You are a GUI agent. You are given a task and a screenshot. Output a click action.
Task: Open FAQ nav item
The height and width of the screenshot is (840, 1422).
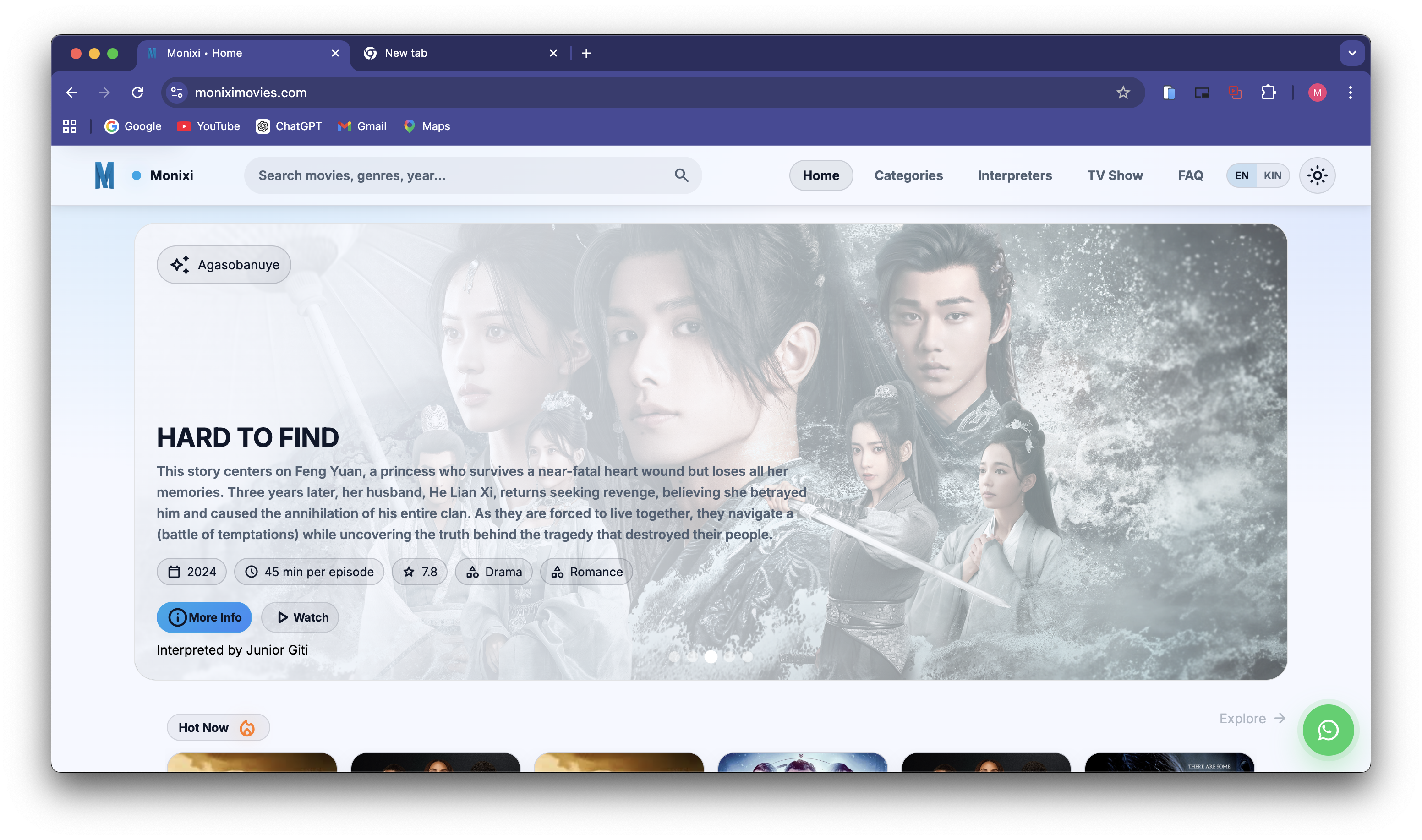click(x=1190, y=175)
